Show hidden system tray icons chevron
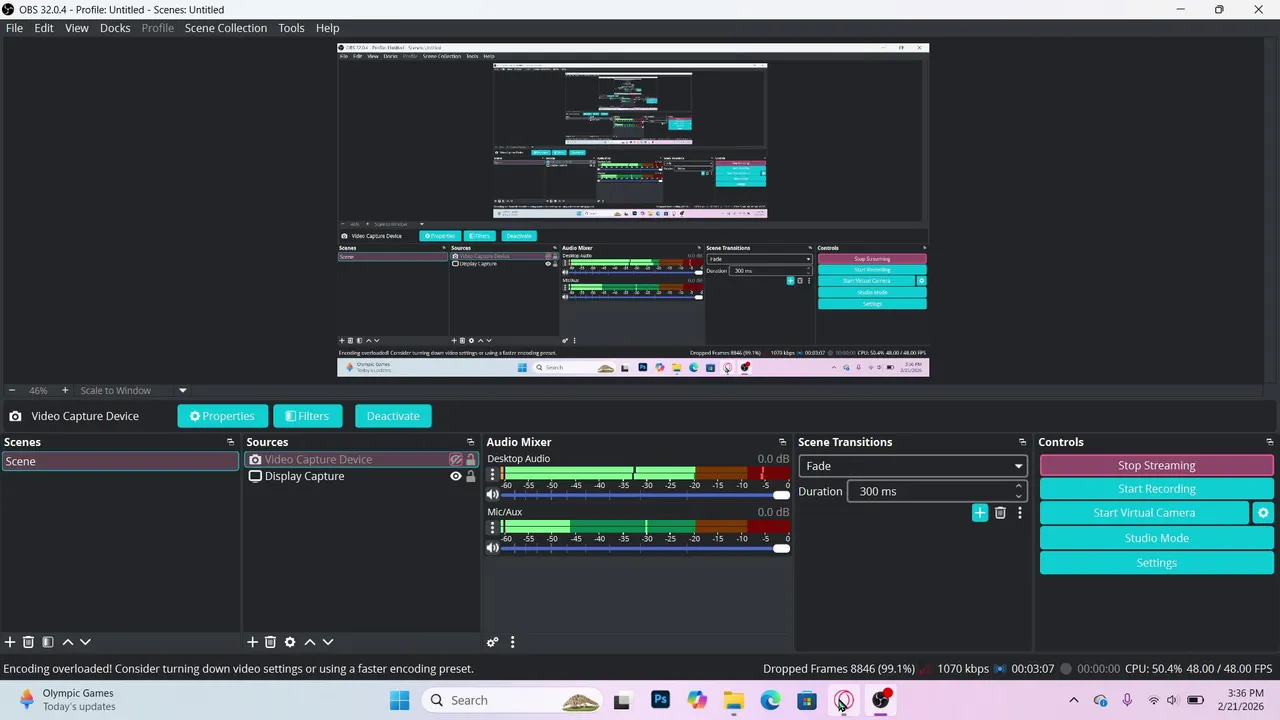 (1074, 700)
